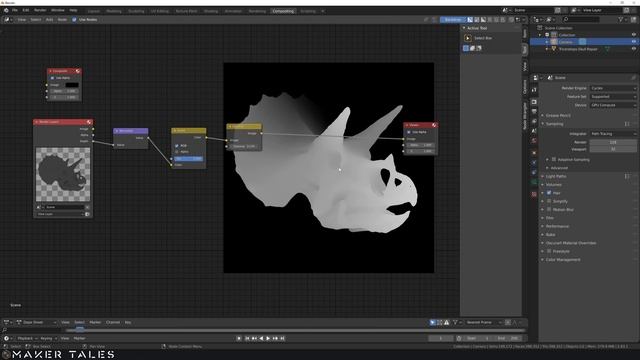The width and height of the screenshot is (640, 360).
Task: Click the auto keying record button
Action: [239, 338]
